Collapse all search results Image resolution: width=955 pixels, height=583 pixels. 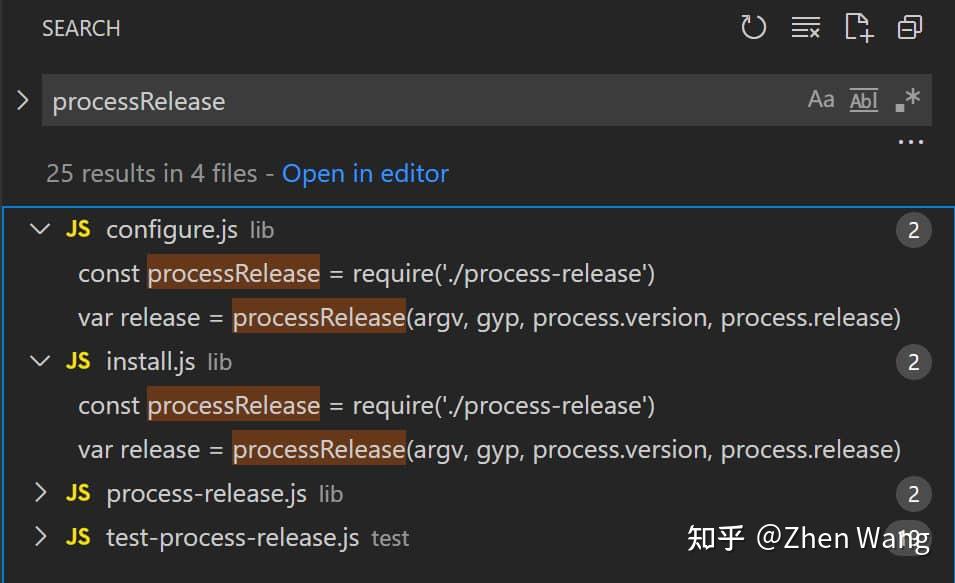click(x=909, y=28)
